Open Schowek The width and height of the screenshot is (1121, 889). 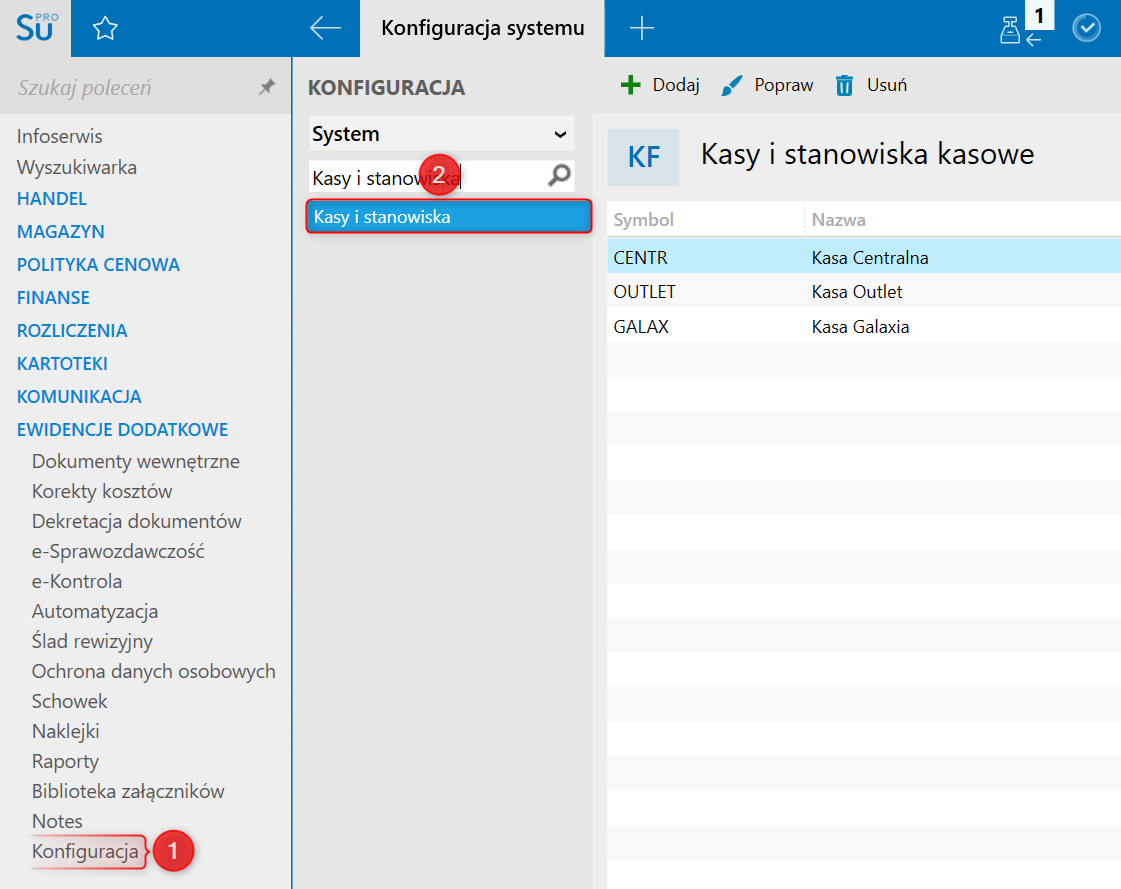(69, 702)
